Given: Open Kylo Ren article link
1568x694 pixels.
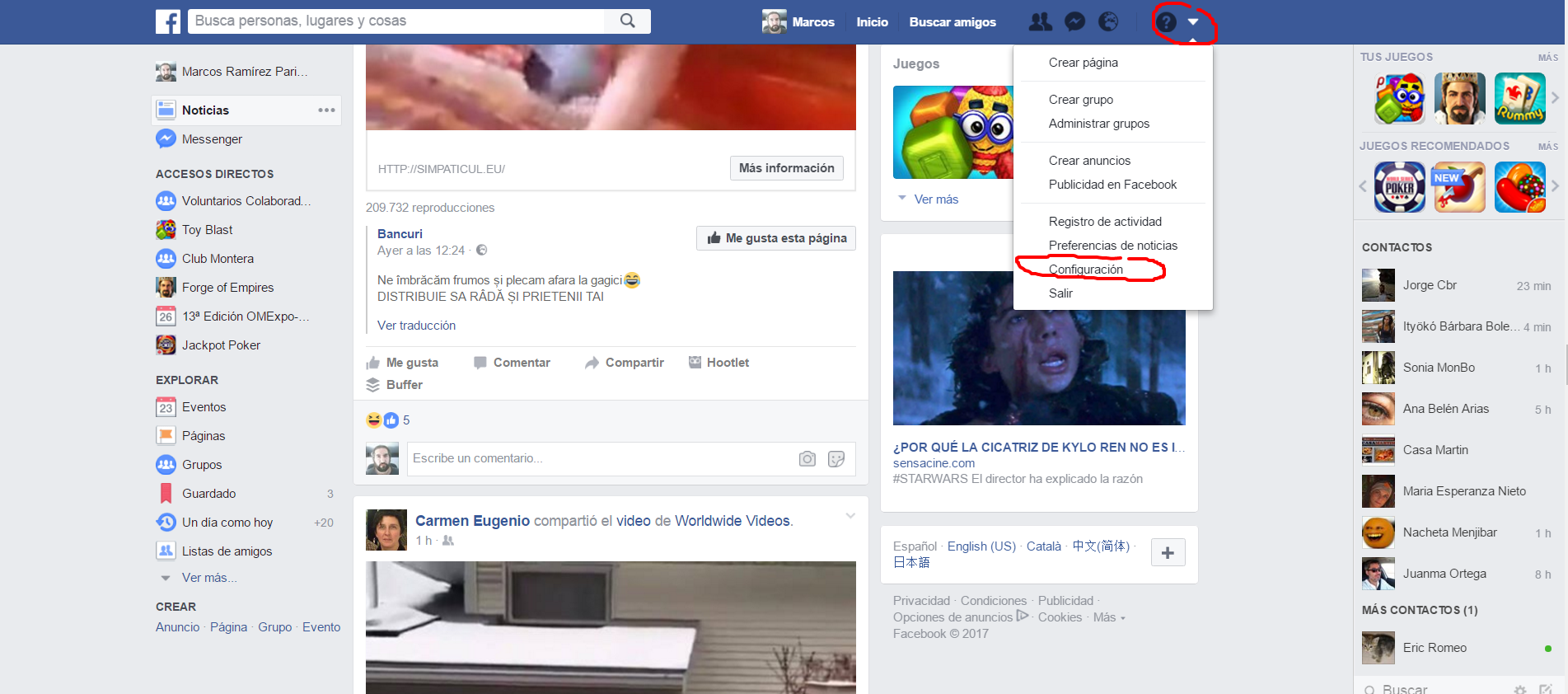Looking at the screenshot, I should 1039,448.
